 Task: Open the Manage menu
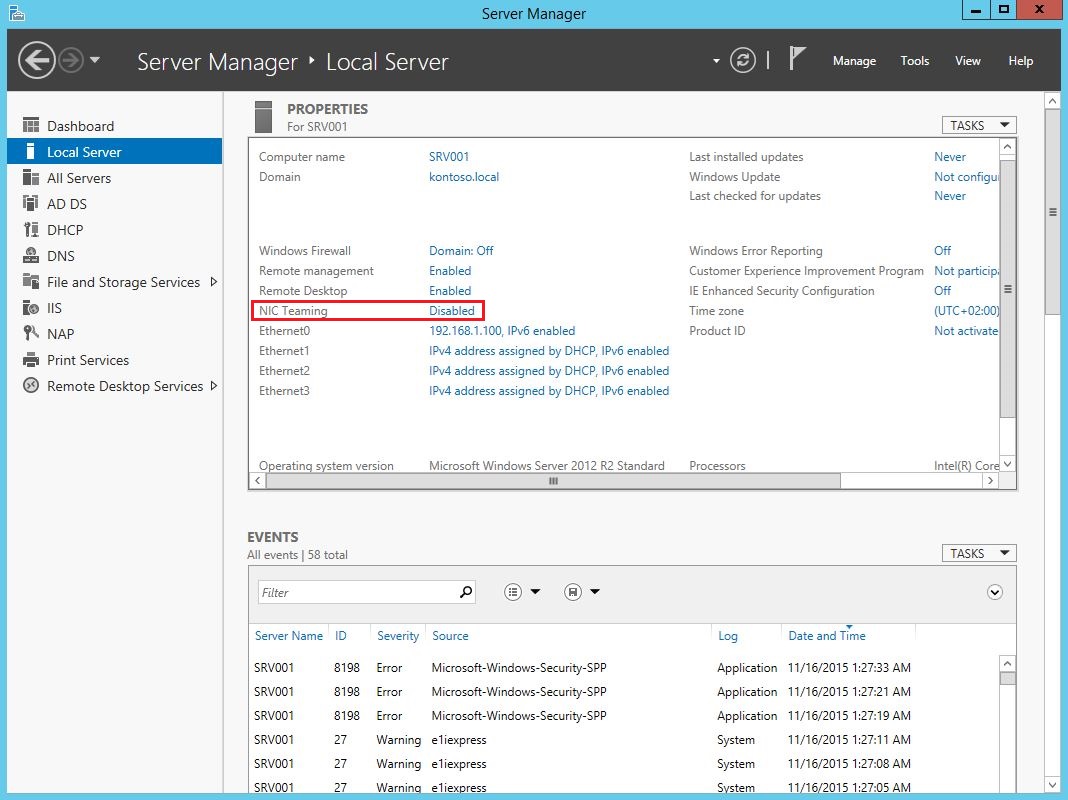(x=854, y=61)
